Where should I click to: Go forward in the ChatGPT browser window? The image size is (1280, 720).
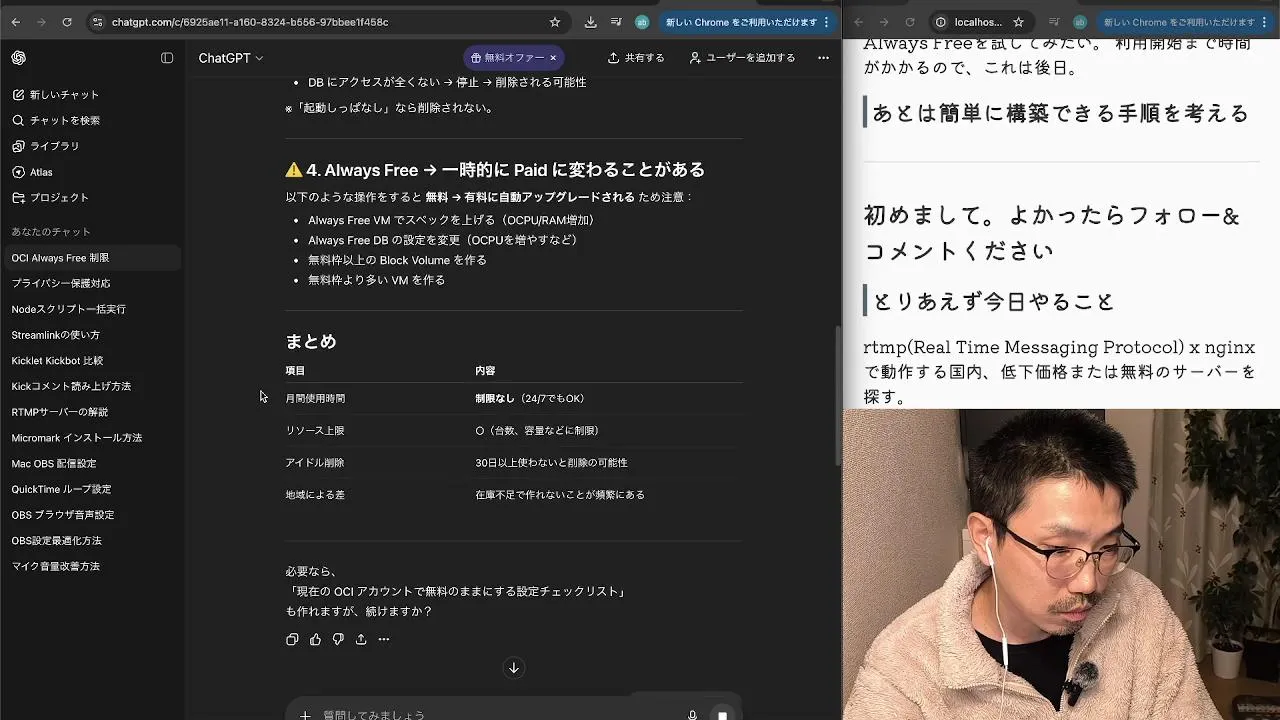tap(41, 22)
